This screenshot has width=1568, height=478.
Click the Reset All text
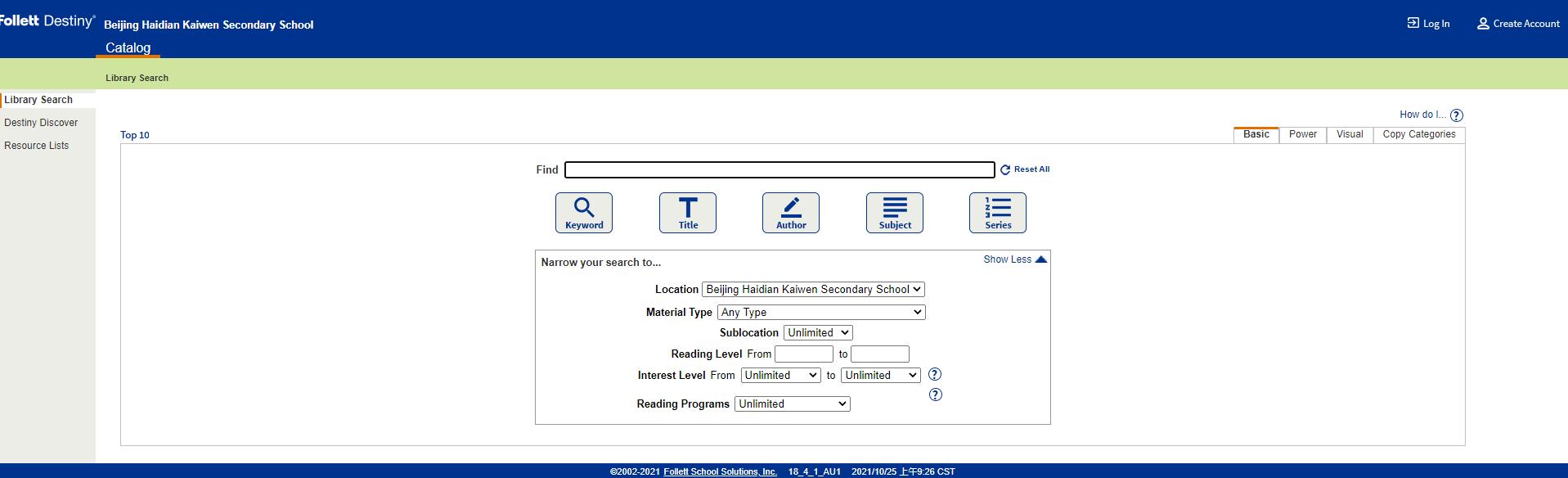pos(1031,169)
